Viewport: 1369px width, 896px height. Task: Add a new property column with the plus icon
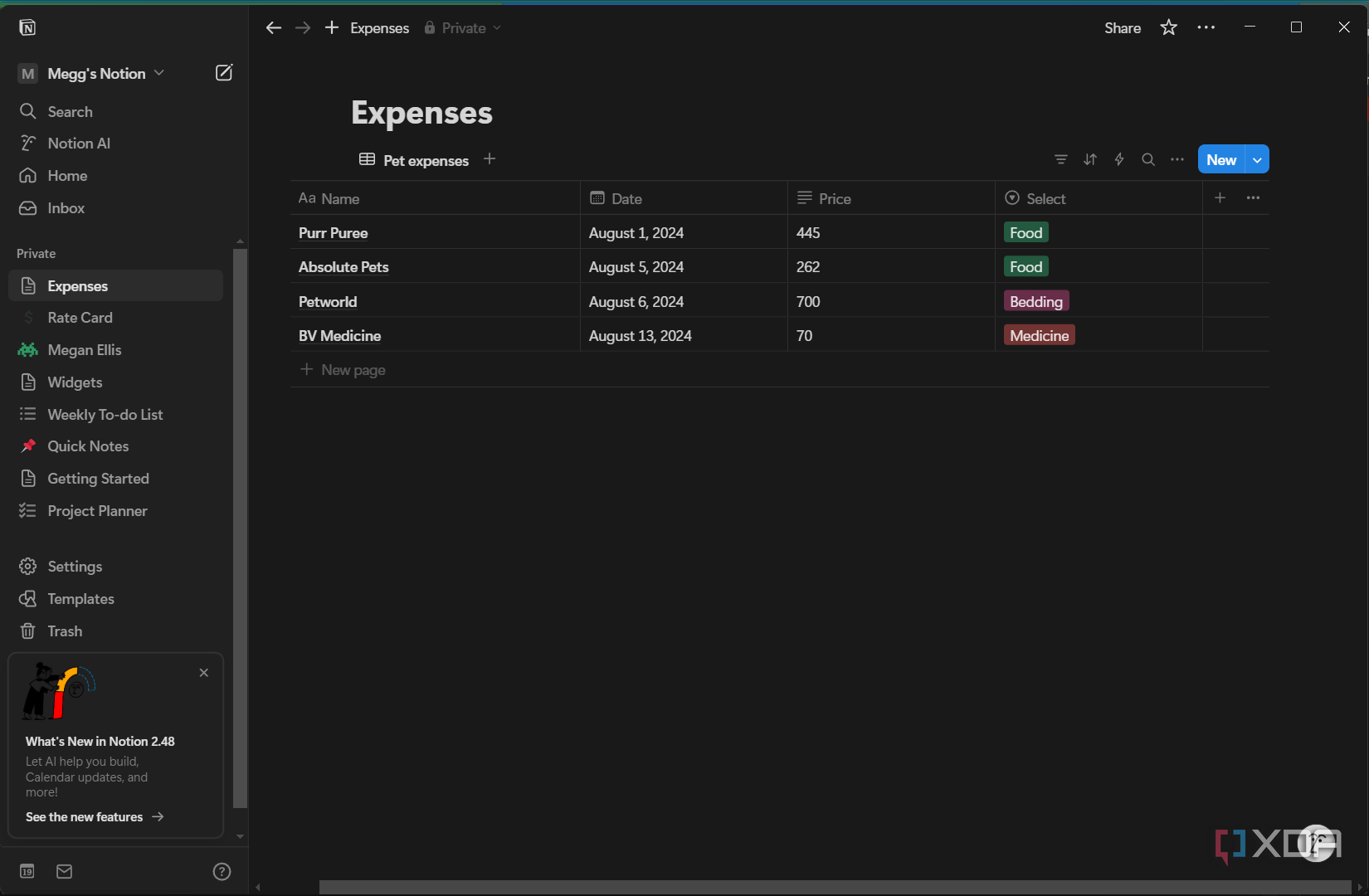[1220, 197]
